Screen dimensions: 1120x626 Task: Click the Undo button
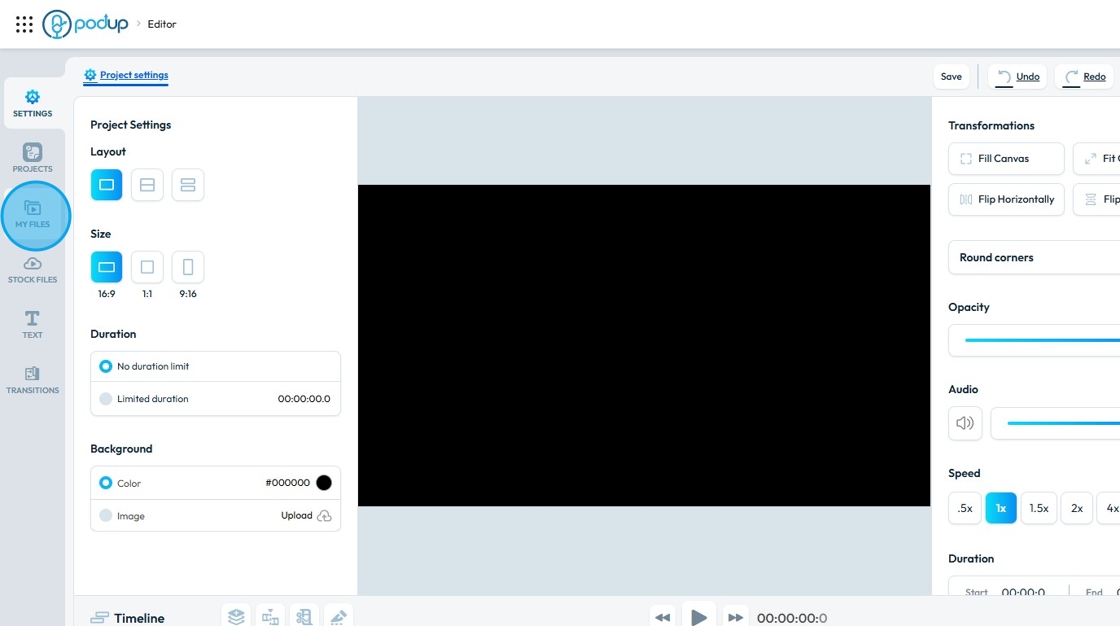pyautogui.click(x=1018, y=76)
